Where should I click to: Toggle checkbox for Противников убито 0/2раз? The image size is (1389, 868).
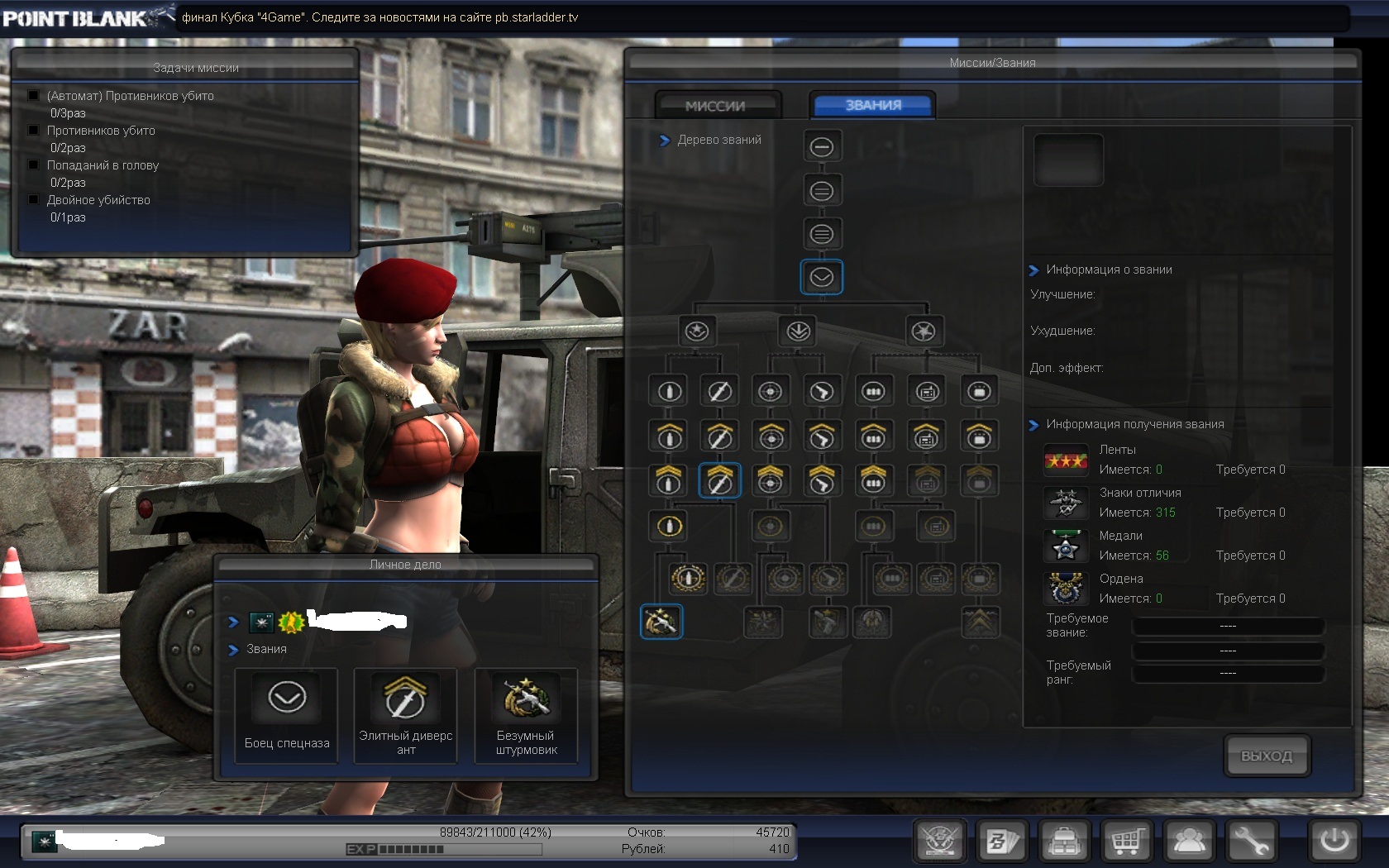coord(34,130)
